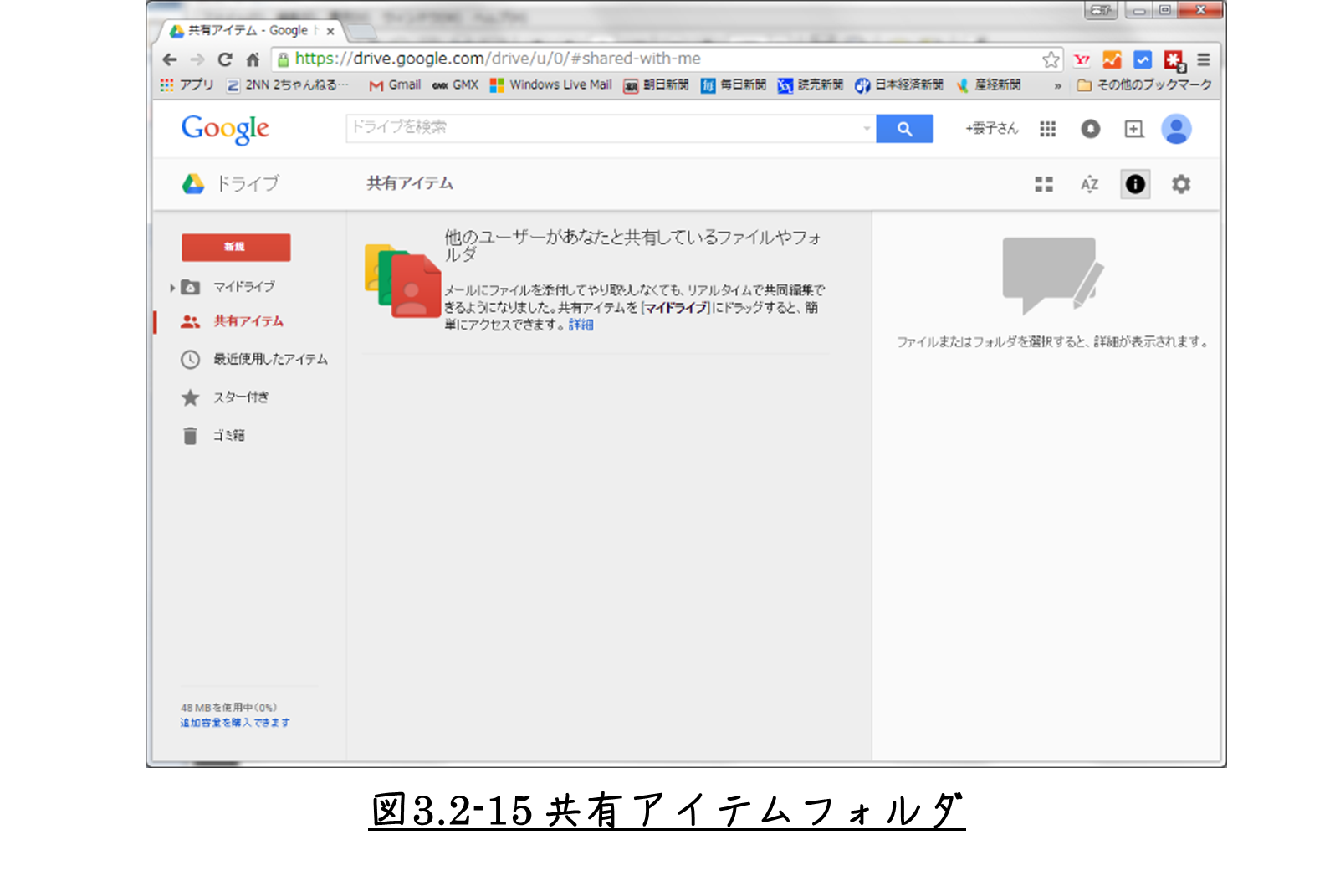Expand hidden bookmarks chevron

[x=1057, y=85]
